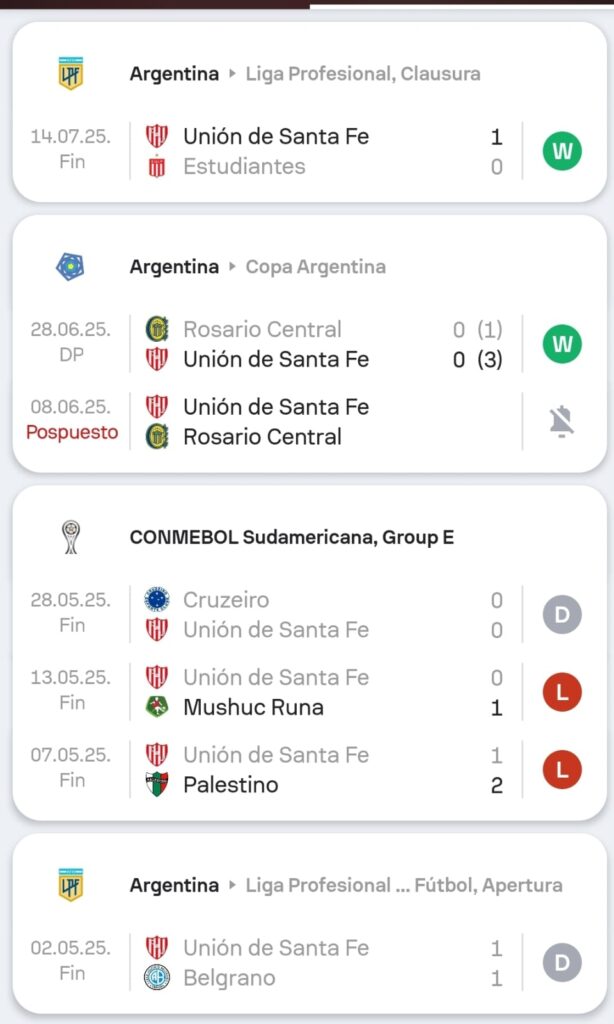Screen dimensions: 614x1024
Task: Click the grey D badge for Cruzeiro match
Action: 562,614
